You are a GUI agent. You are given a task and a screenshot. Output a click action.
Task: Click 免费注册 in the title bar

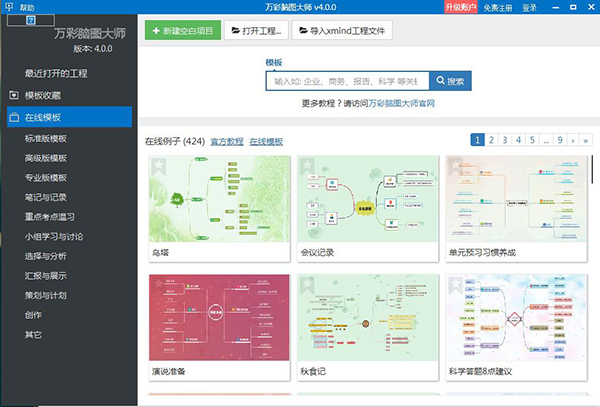(500, 7)
